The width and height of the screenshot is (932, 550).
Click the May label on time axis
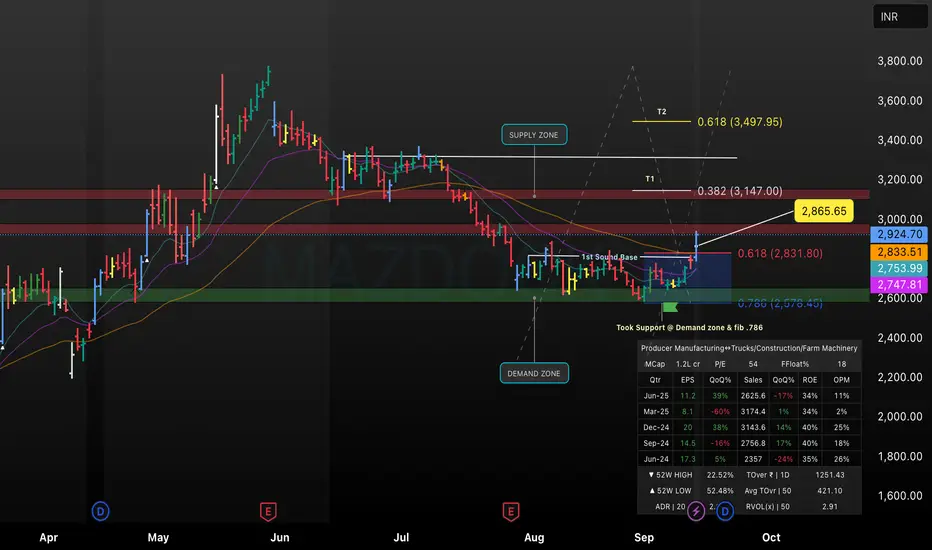[x=158, y=538]
